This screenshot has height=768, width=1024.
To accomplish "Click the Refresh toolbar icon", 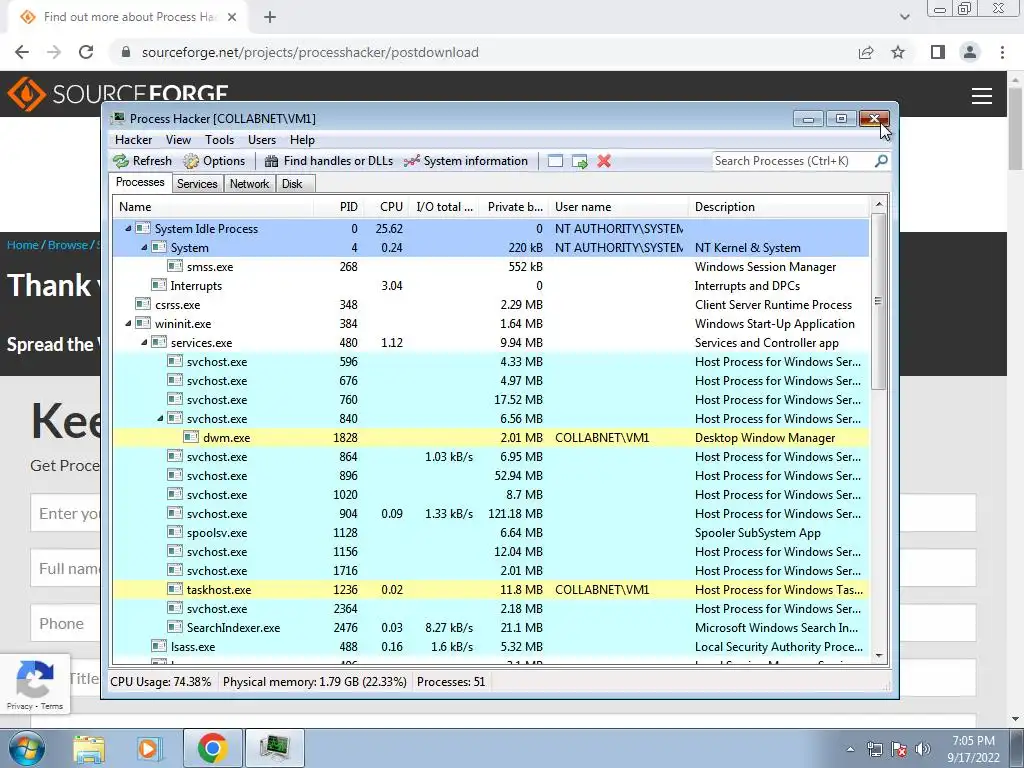I will point(121,161).
